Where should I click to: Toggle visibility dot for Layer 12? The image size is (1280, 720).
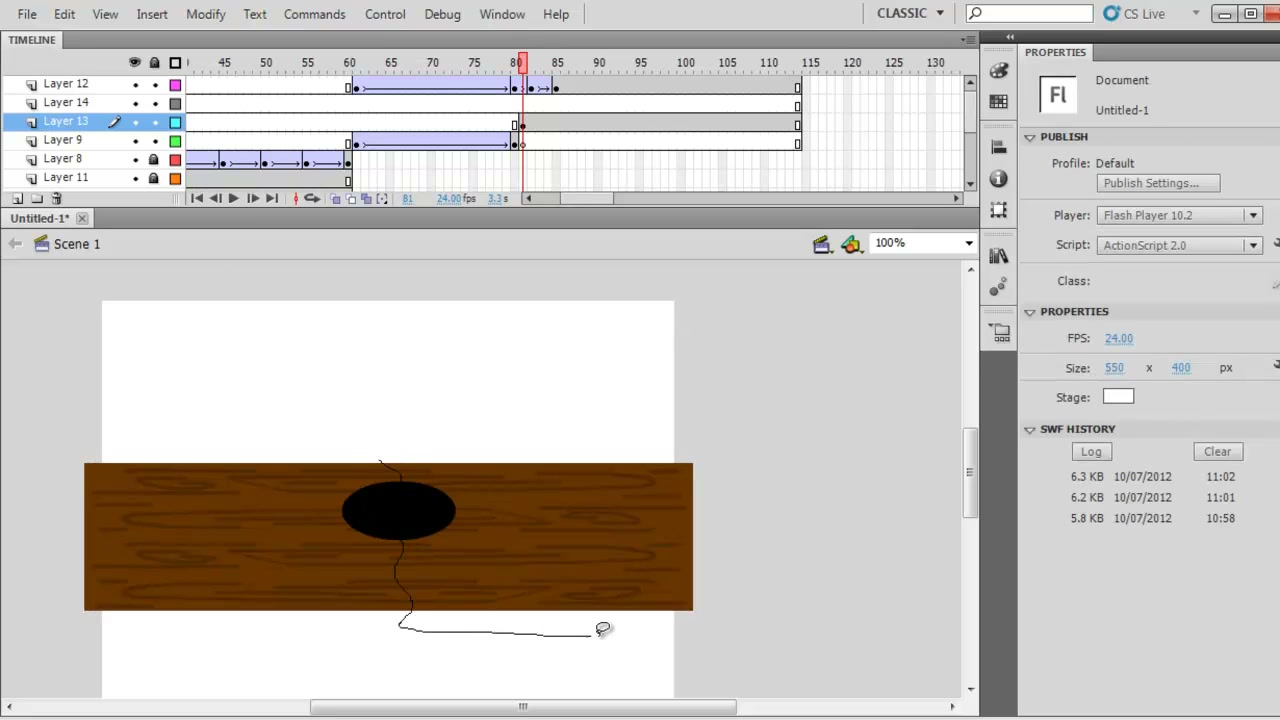click(136, 85)
